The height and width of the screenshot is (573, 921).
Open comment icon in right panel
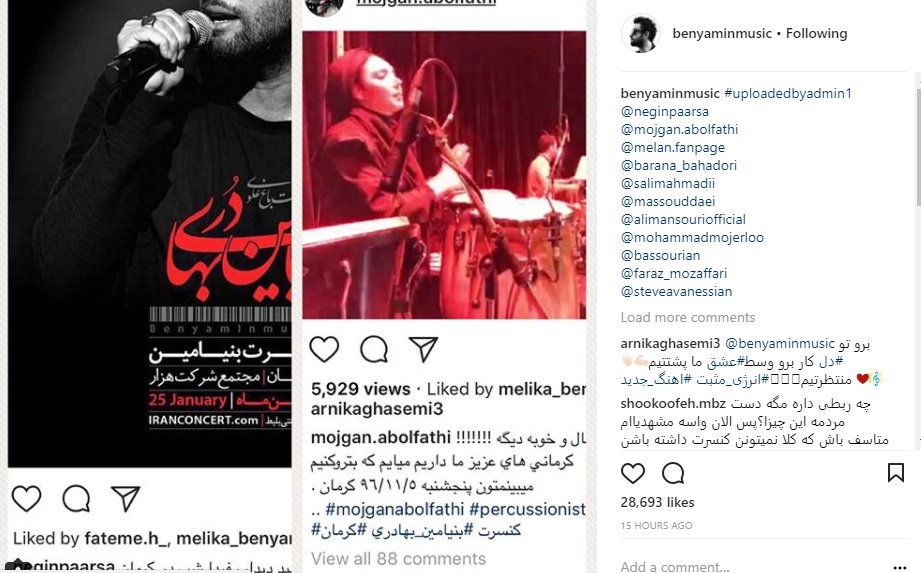tap(673, 473)
